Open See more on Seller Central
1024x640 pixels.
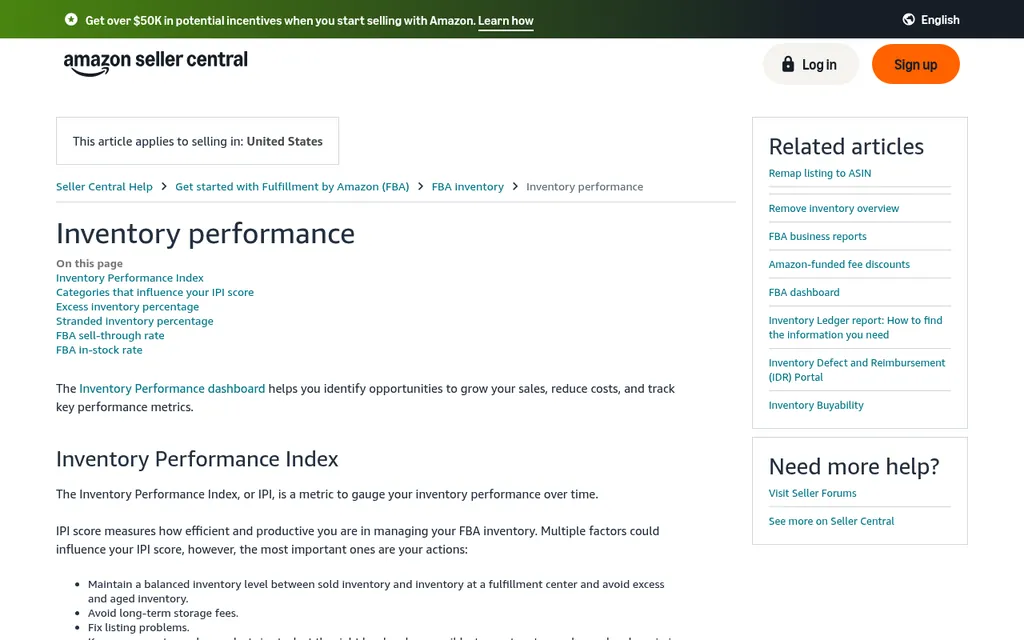pyautogui.click(x=831, y=521)
